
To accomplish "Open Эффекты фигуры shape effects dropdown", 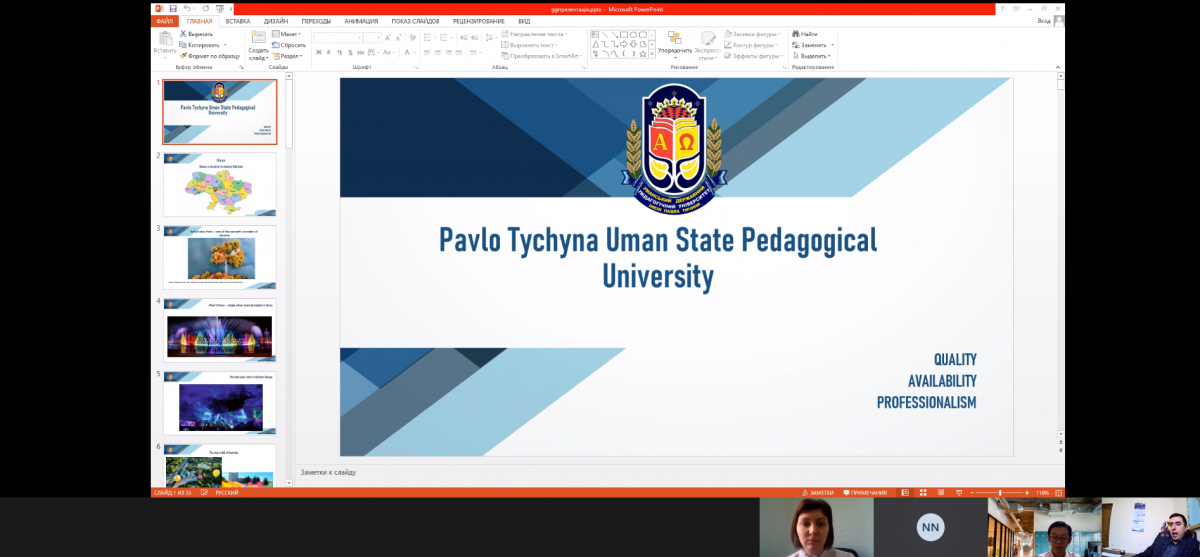I will tap(754, 56).
